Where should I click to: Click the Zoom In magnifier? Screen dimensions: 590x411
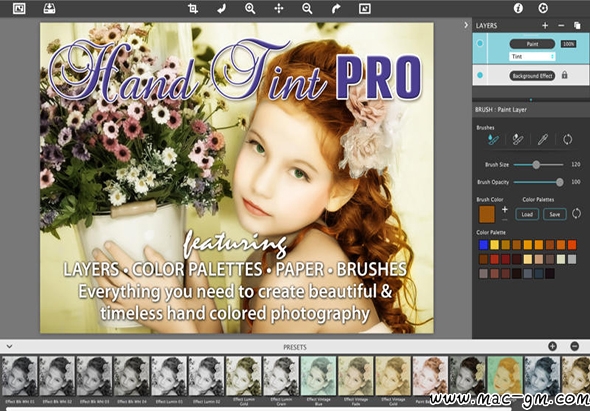pos(250,8)
